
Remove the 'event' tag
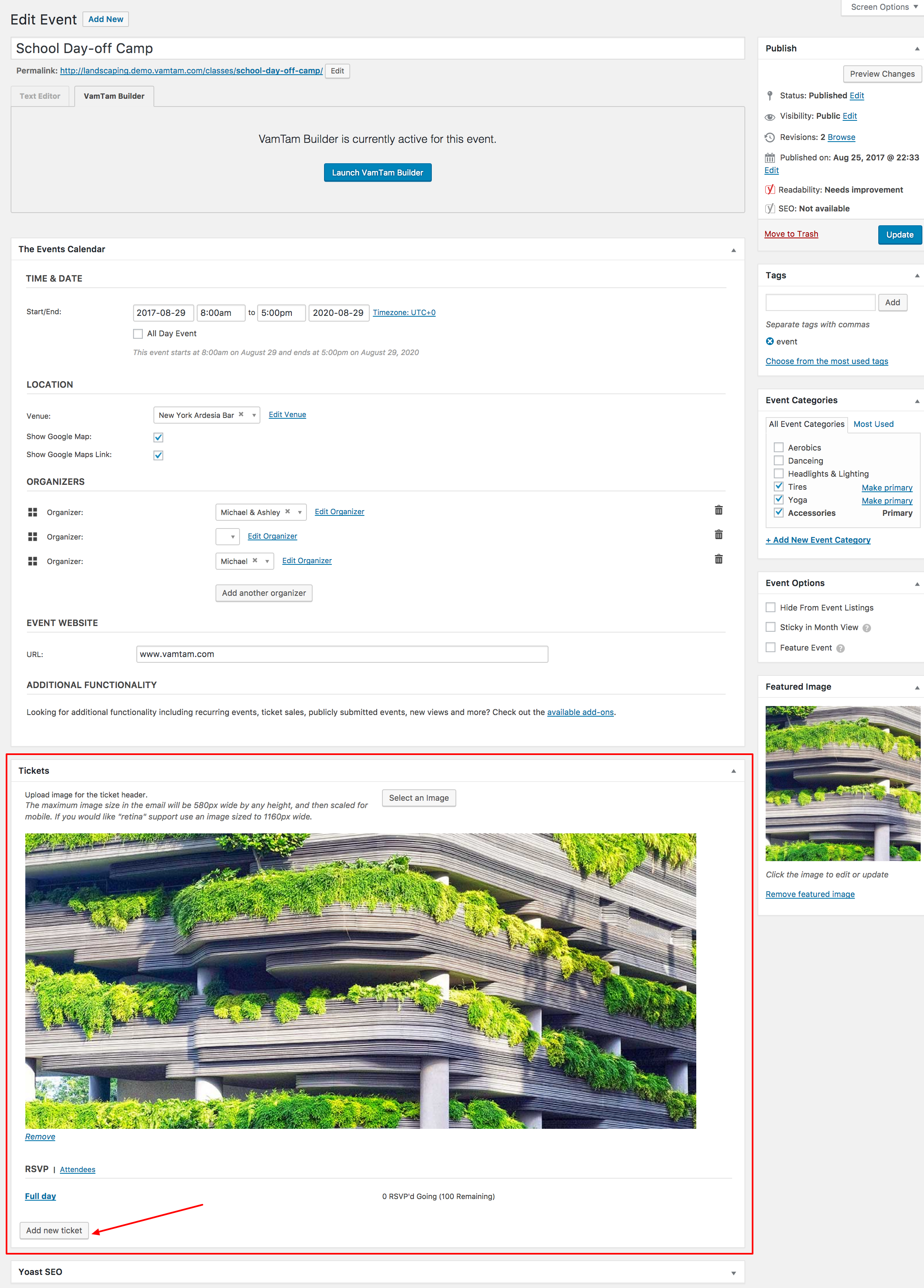(x=770, y=341)
